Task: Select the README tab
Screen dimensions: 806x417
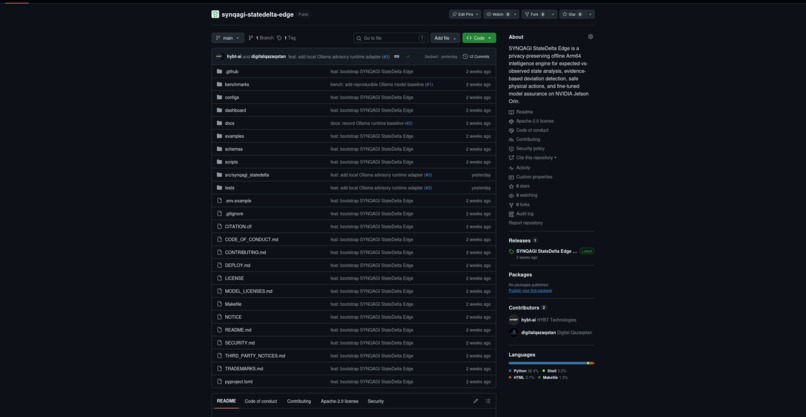Action: coord(226,401)
